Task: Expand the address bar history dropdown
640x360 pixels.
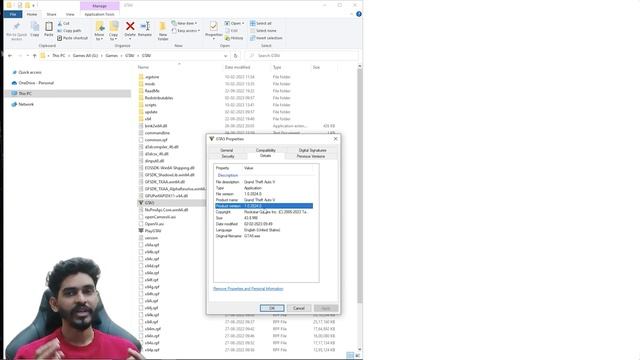Action: (226, 56)
